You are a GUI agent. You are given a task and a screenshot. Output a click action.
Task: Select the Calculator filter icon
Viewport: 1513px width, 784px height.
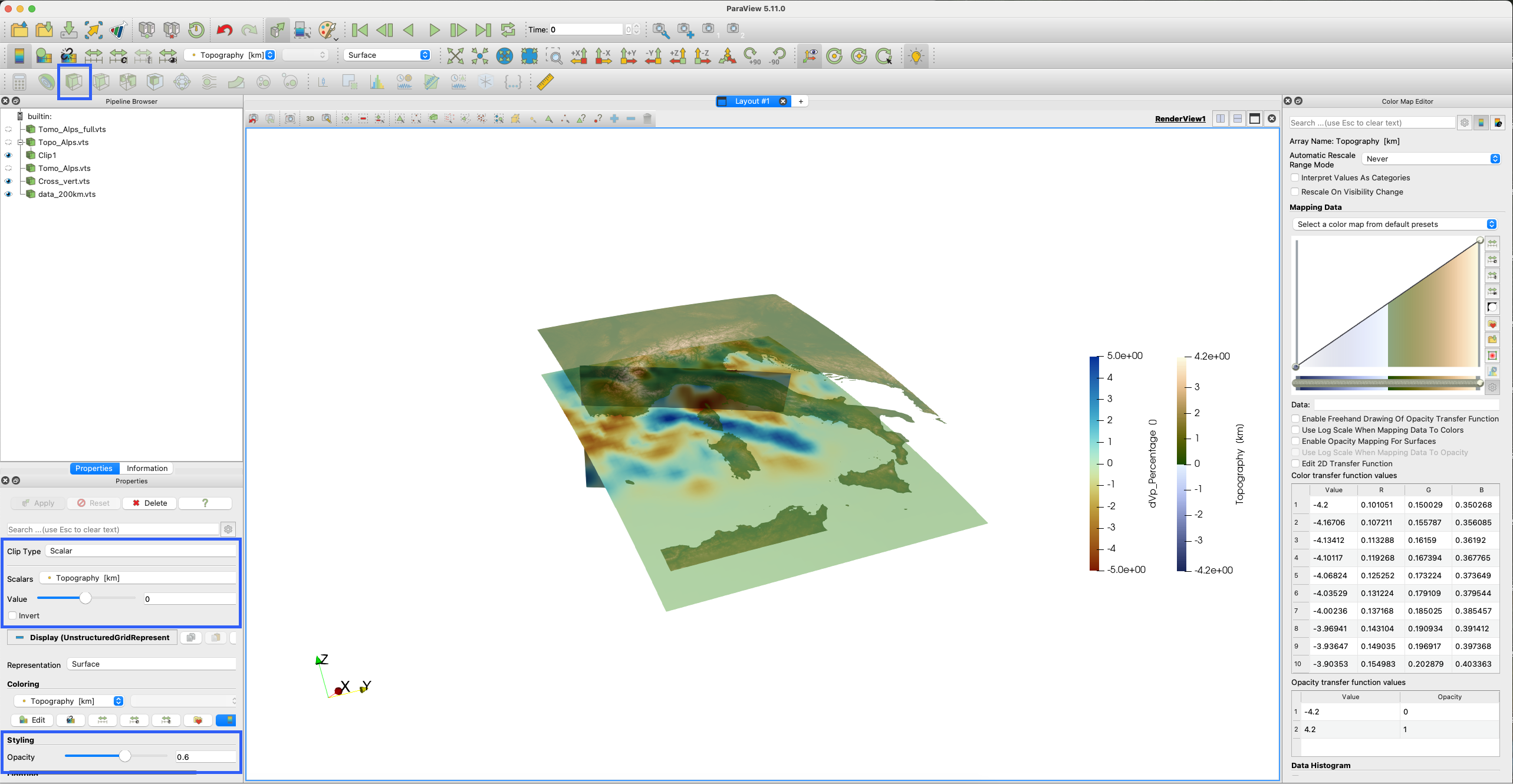(x=19, y=82)
